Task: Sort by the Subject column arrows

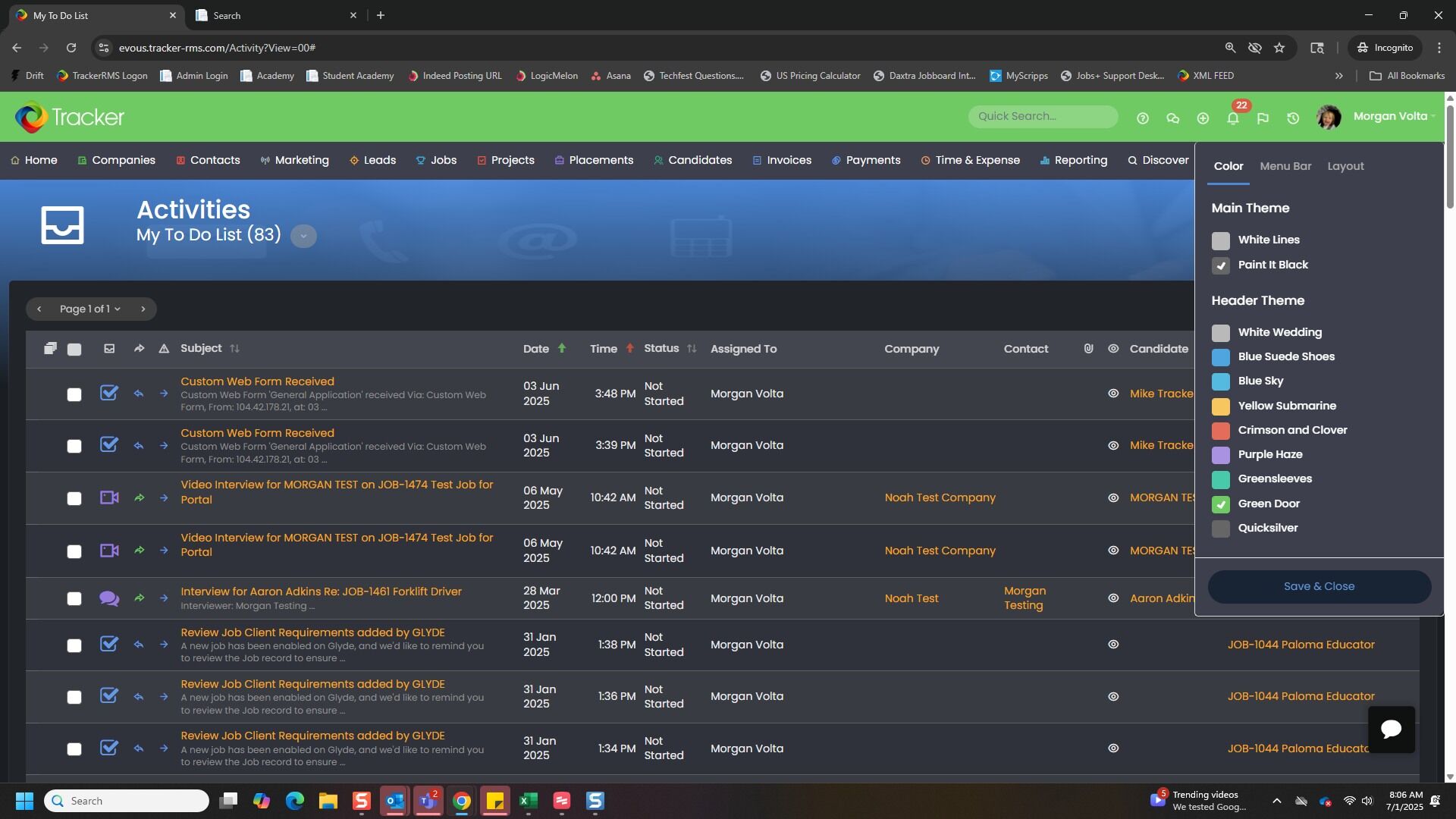Action: pyautogui.click(x=234, y=349)
